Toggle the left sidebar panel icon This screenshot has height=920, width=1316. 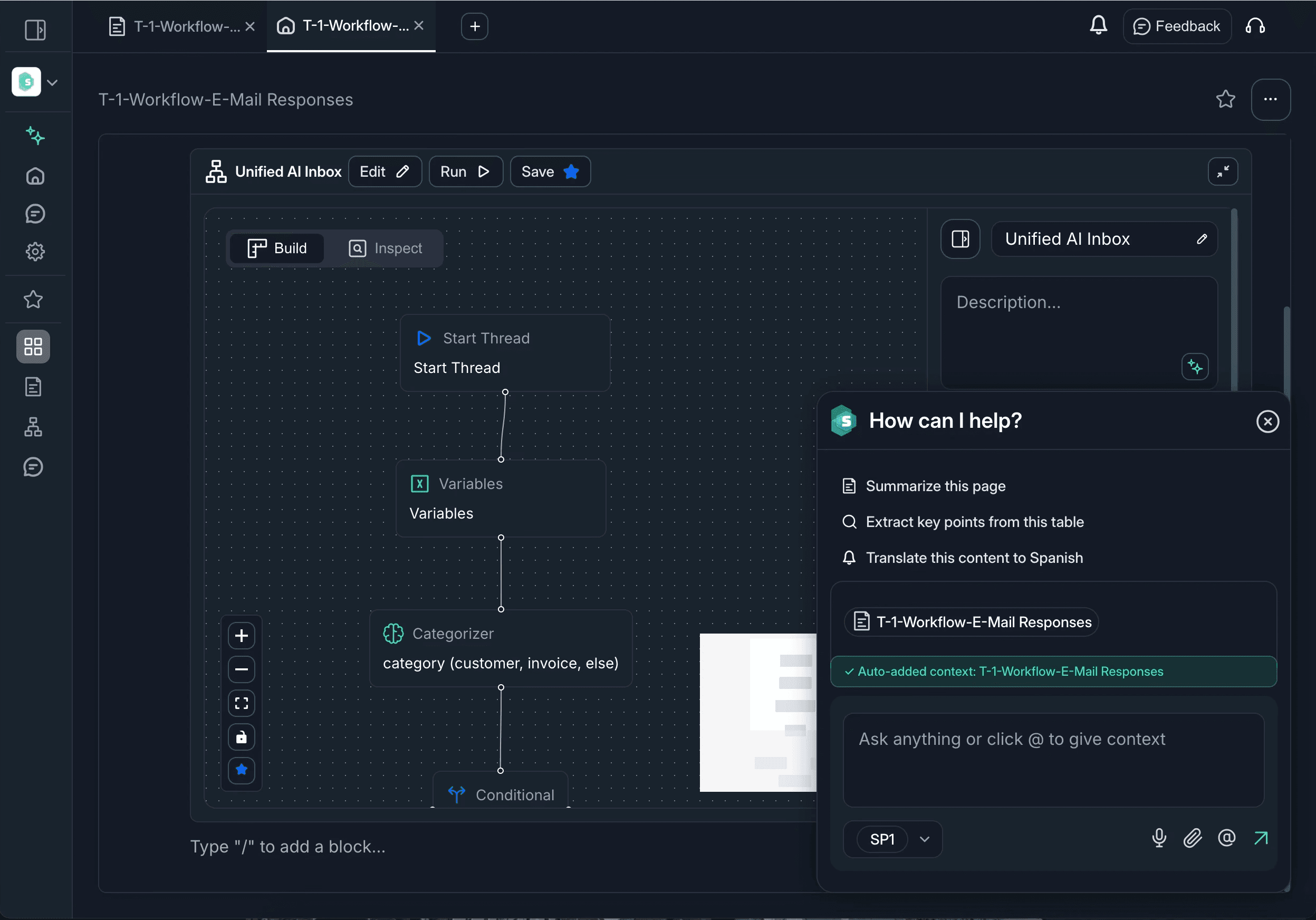click(x=35, y=29)
